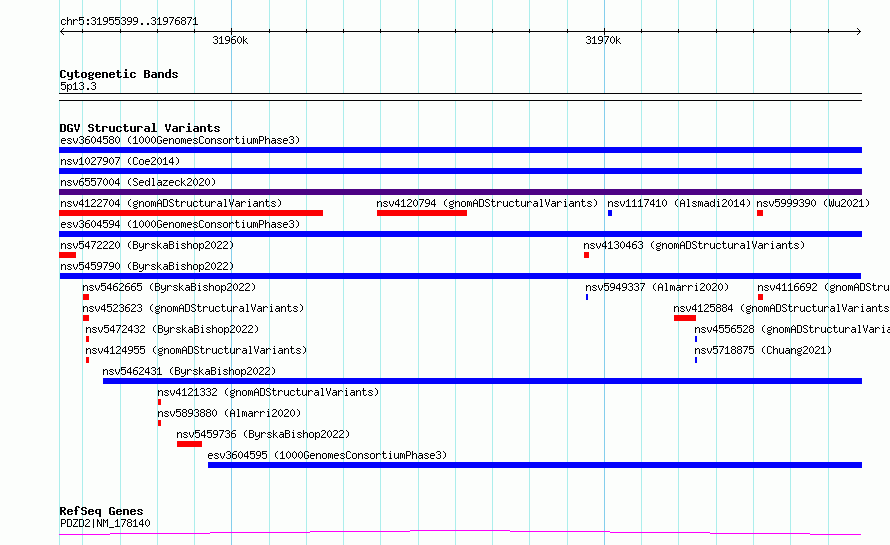Click the Cytogenetic Bands track title
This screenshot has height=545, width=890.
point(119,74)
